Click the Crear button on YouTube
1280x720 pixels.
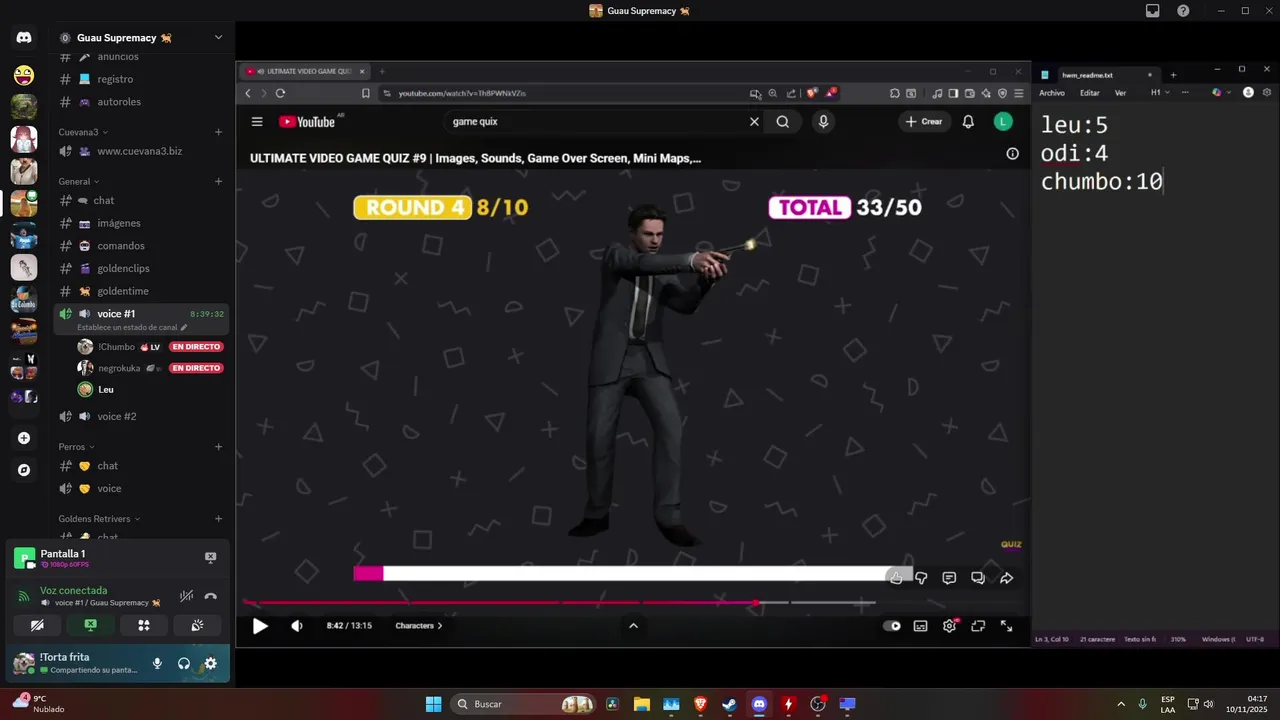coord(924,122)
